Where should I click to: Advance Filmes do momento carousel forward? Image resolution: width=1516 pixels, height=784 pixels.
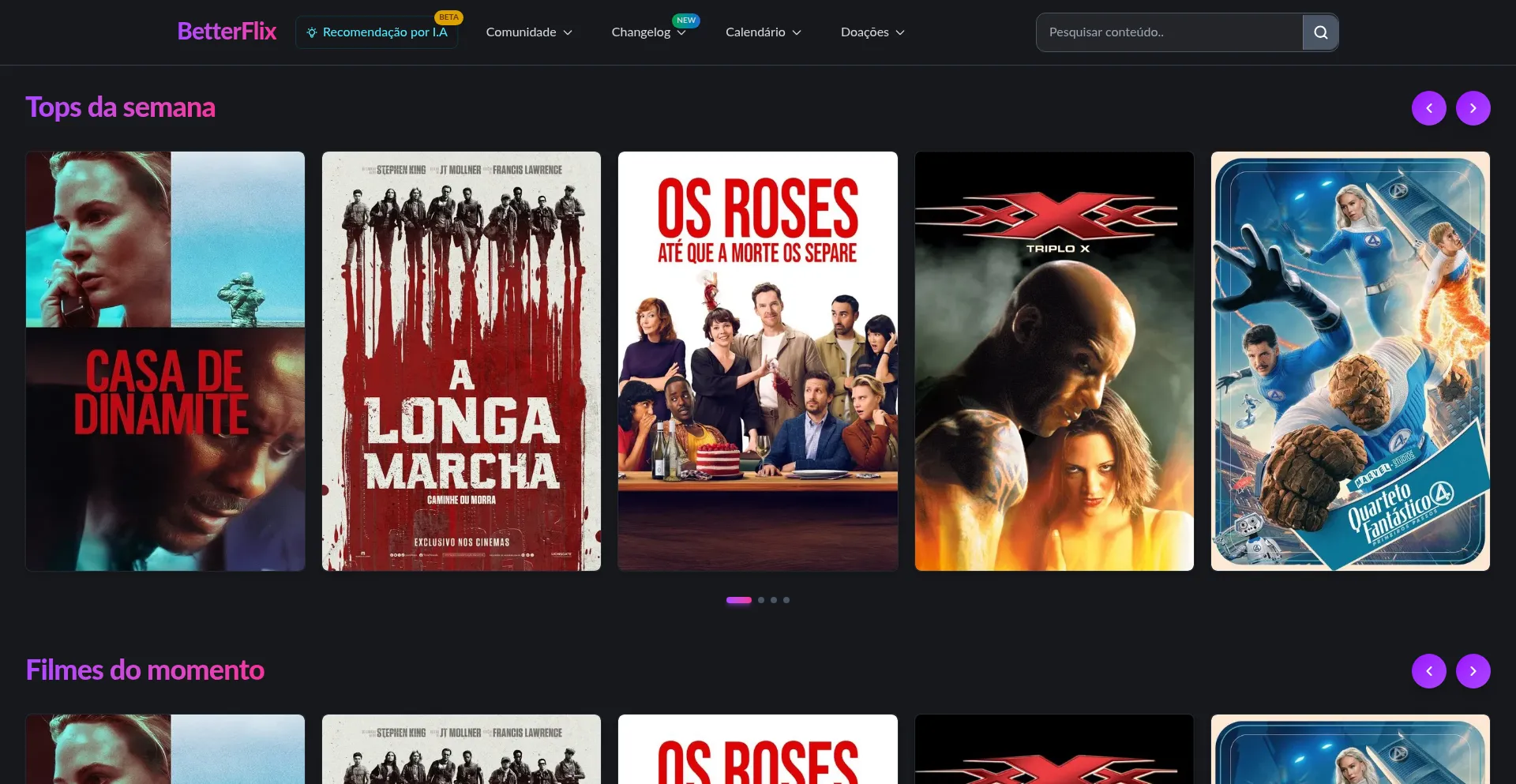tap(1473, 671)
